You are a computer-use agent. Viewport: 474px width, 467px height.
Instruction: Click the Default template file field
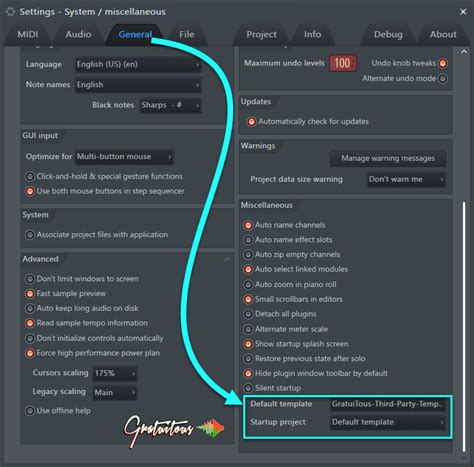pyautogui.click(x=388, y=404)
